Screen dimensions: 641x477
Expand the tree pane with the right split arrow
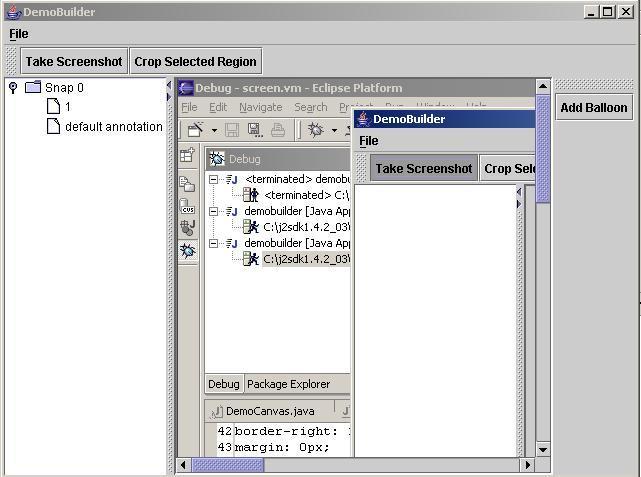coord(169,97)
